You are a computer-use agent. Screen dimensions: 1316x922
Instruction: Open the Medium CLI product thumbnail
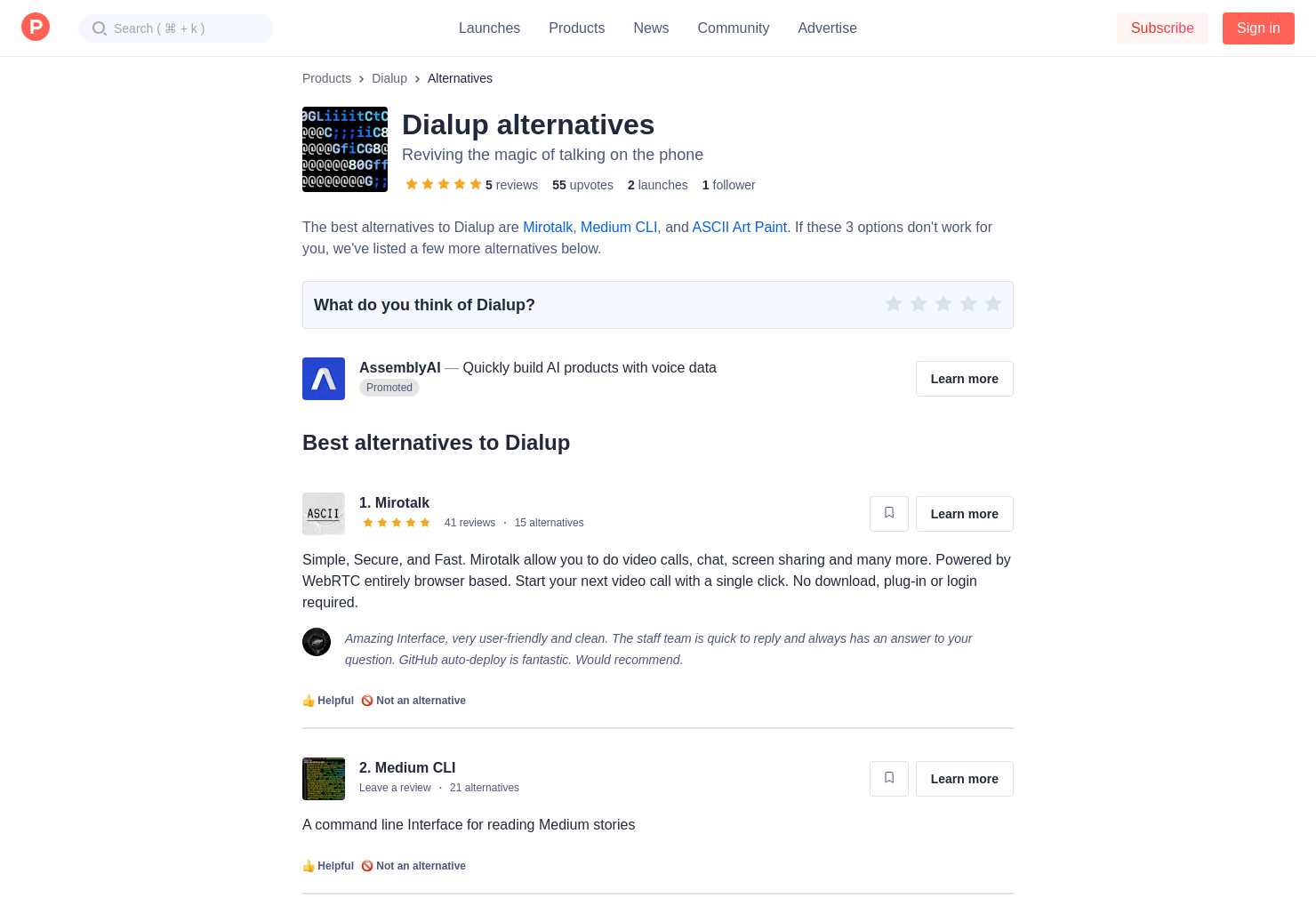[324, 779]
